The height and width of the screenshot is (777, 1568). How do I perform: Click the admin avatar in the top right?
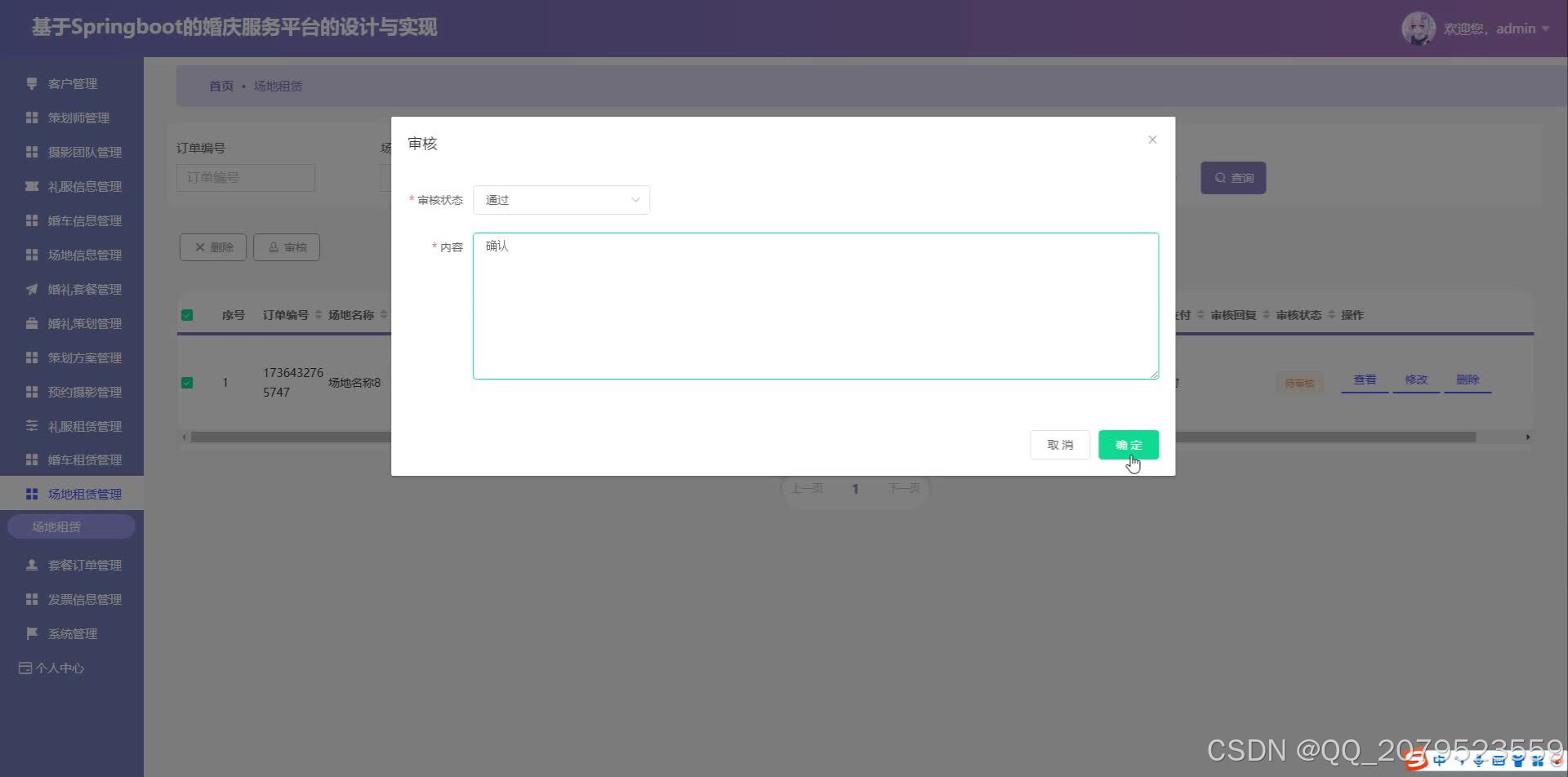pos(1419,28)
